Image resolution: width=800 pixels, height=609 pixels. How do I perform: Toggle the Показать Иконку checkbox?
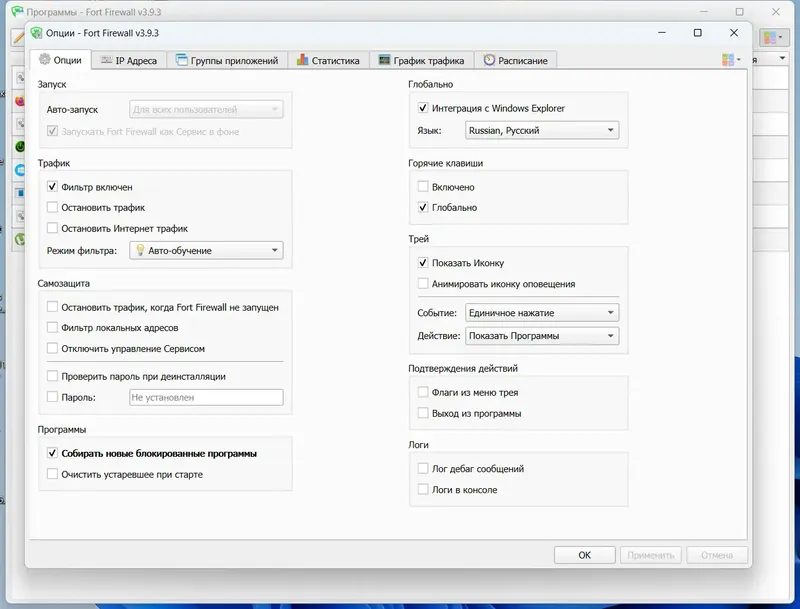pos(422,263)
